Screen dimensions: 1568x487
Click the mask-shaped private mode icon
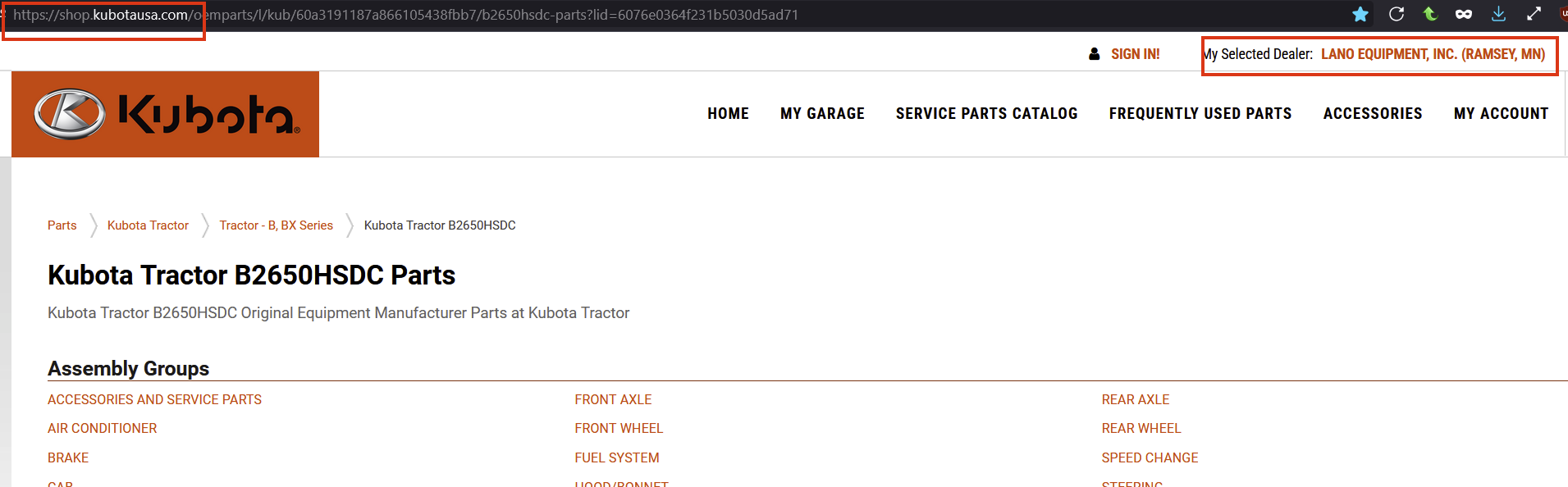(x=1464, y=14)
